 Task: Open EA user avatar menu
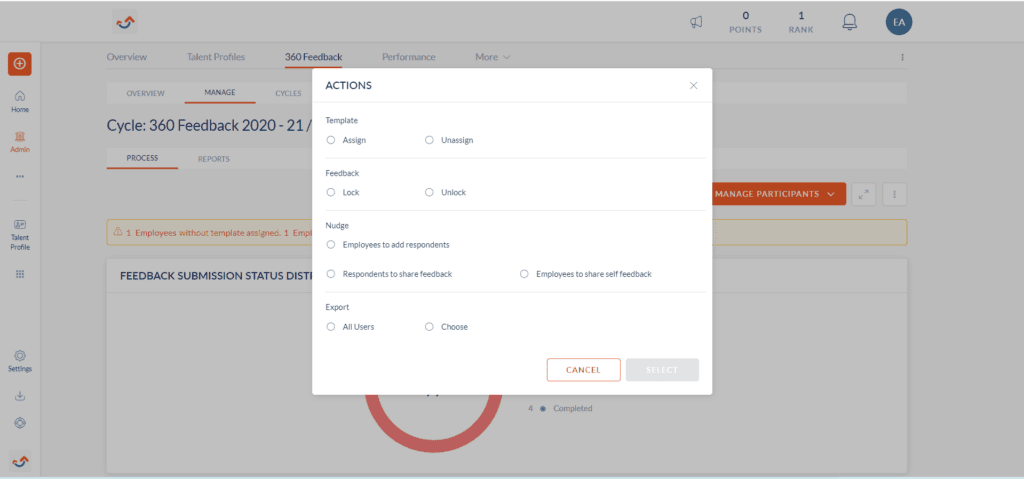[899, 22]
